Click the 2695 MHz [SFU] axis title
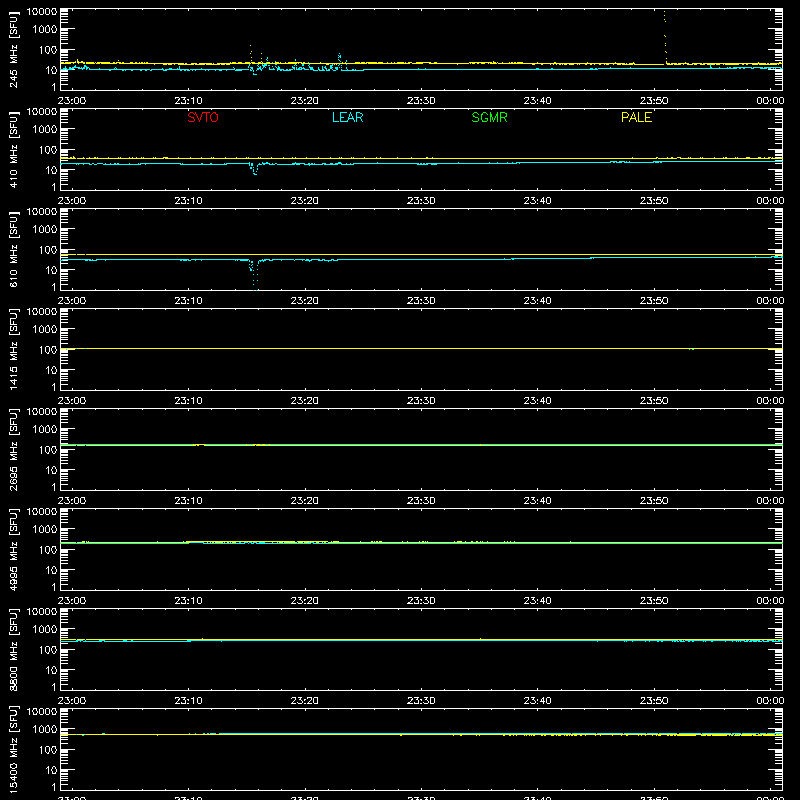 click(x=13, y=449)
